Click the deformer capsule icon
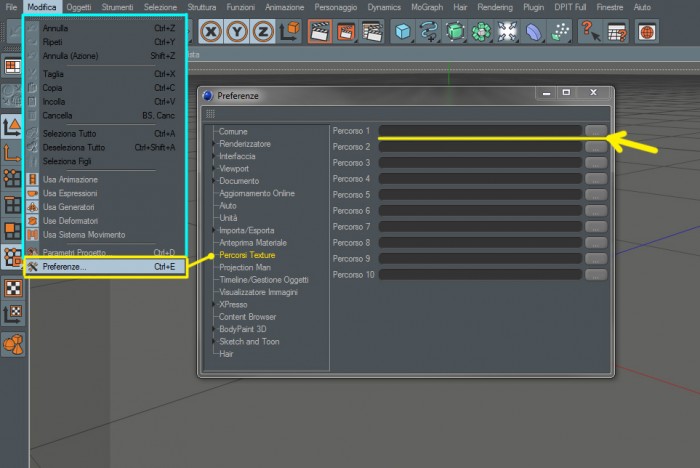 click(533, 32)
